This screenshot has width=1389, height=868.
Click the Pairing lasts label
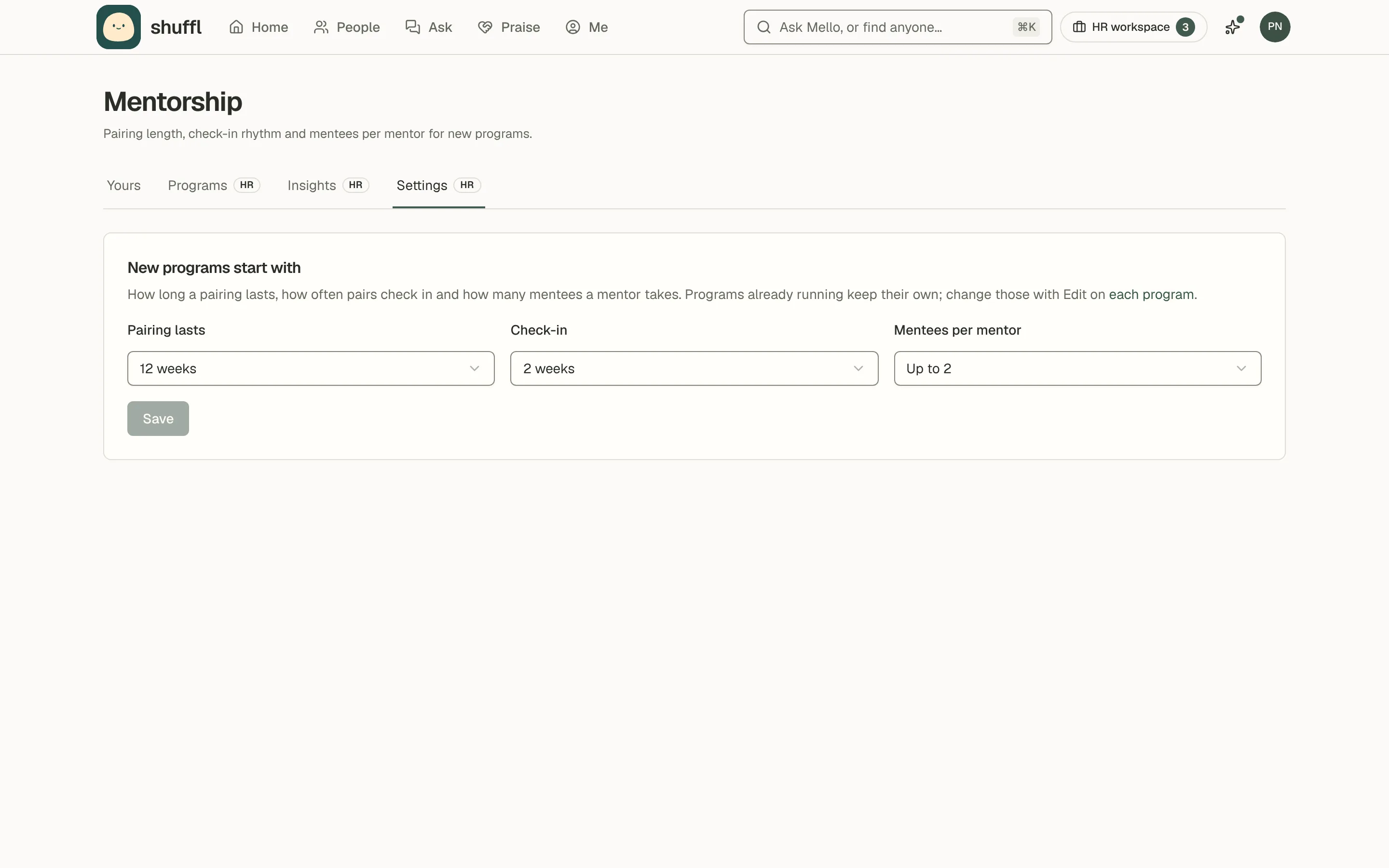(x=166, y=330)
